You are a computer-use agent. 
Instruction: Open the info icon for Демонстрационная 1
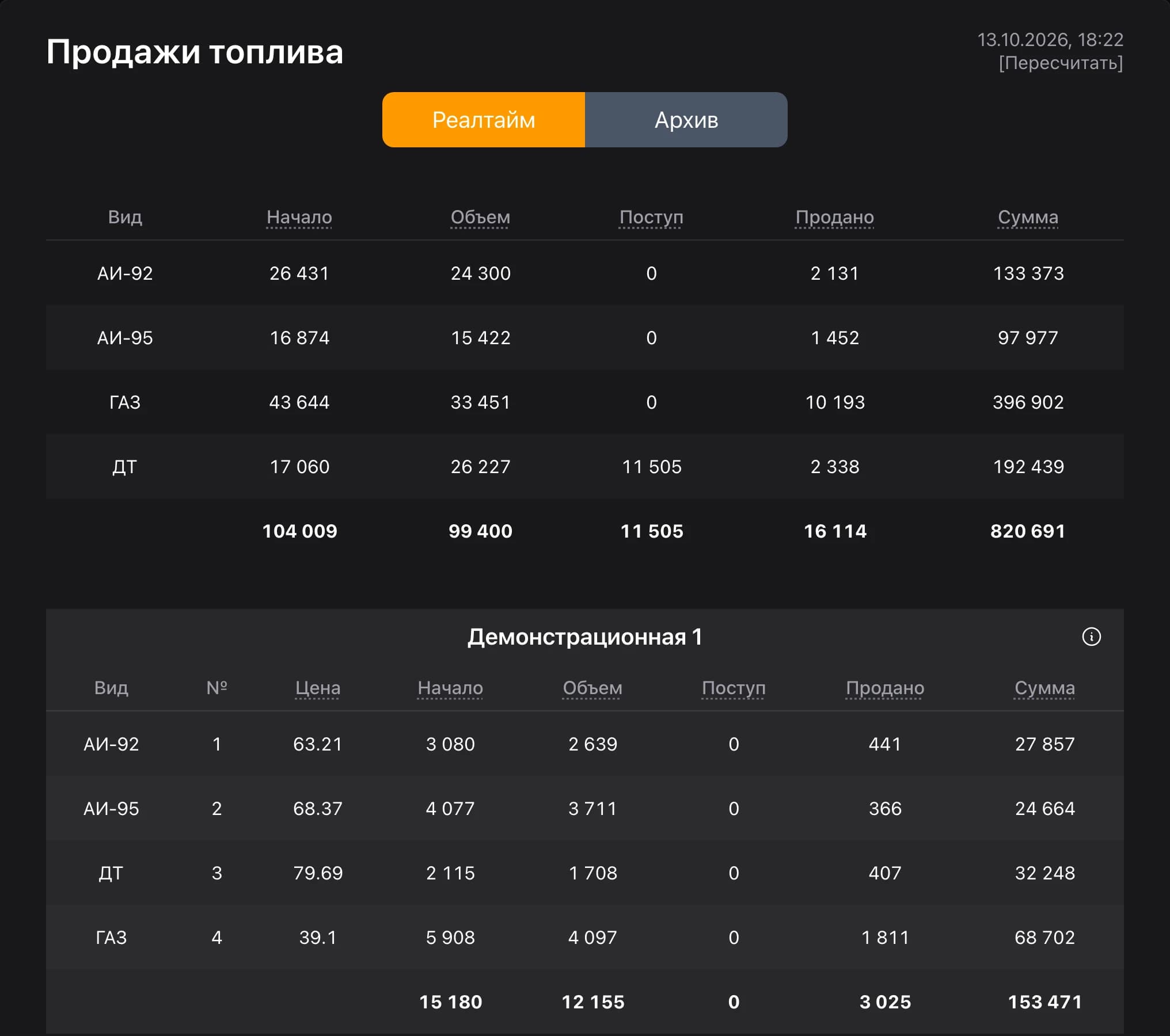[1091, 637]
